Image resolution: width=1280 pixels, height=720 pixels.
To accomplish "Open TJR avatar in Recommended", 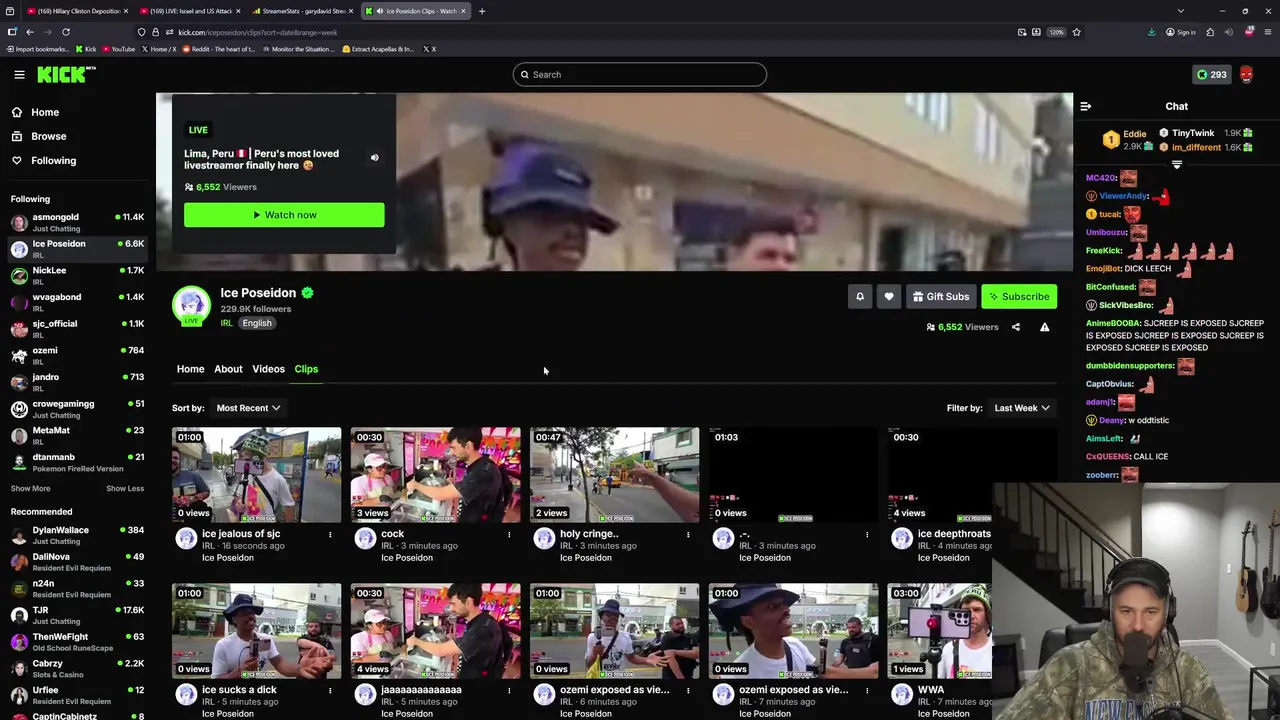I will tap(19, 615).
